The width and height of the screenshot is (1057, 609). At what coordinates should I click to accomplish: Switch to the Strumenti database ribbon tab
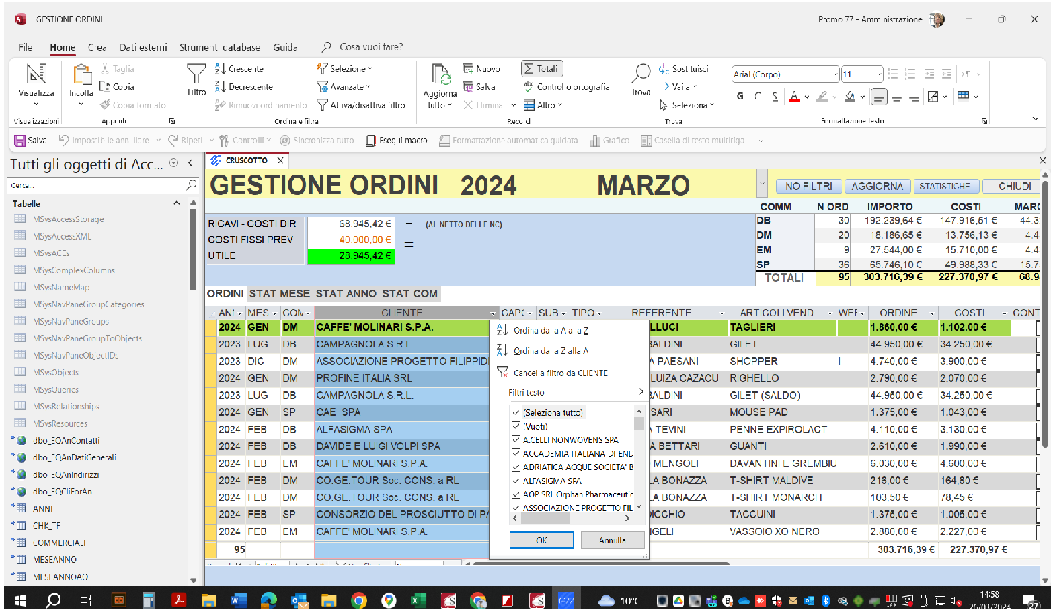220,47
